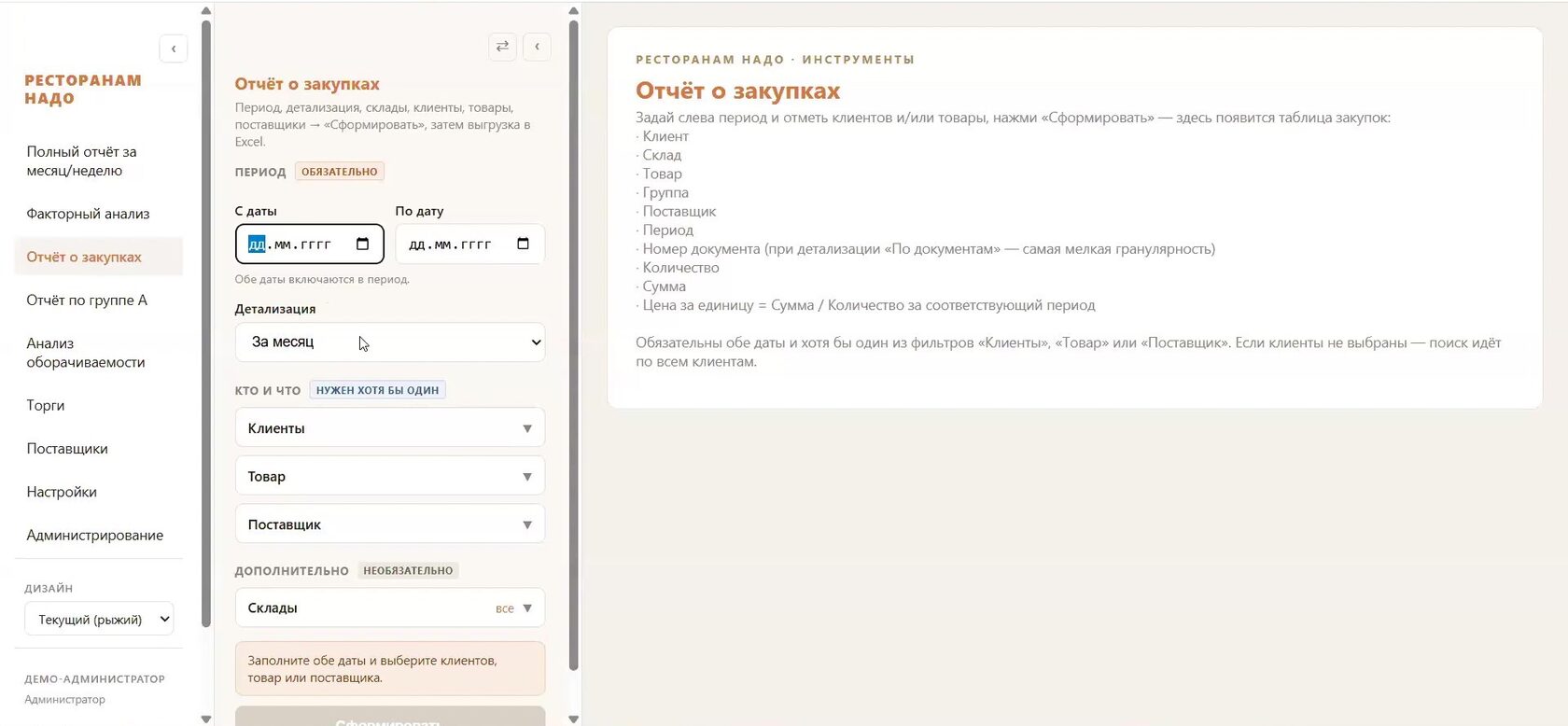Click the 'С даты' date input field

(309, 244)
